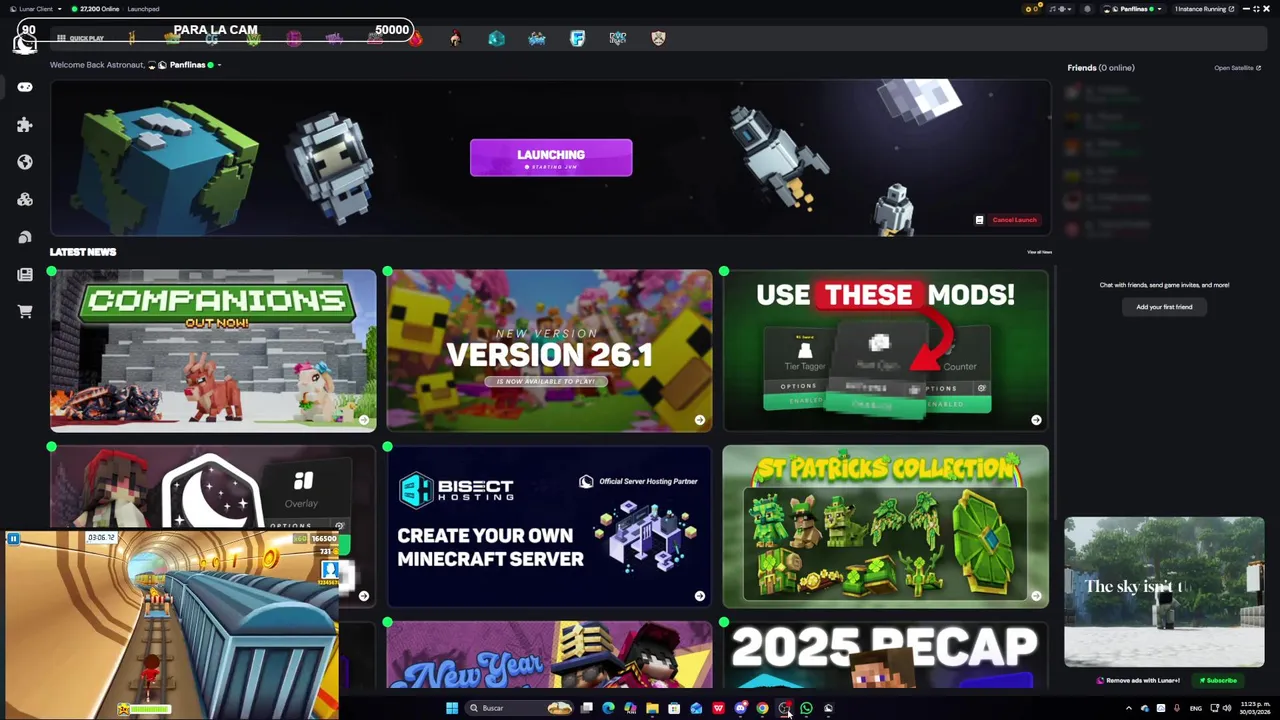
Task: Select the blue F logo server icon
Action: tap(577, 38)
